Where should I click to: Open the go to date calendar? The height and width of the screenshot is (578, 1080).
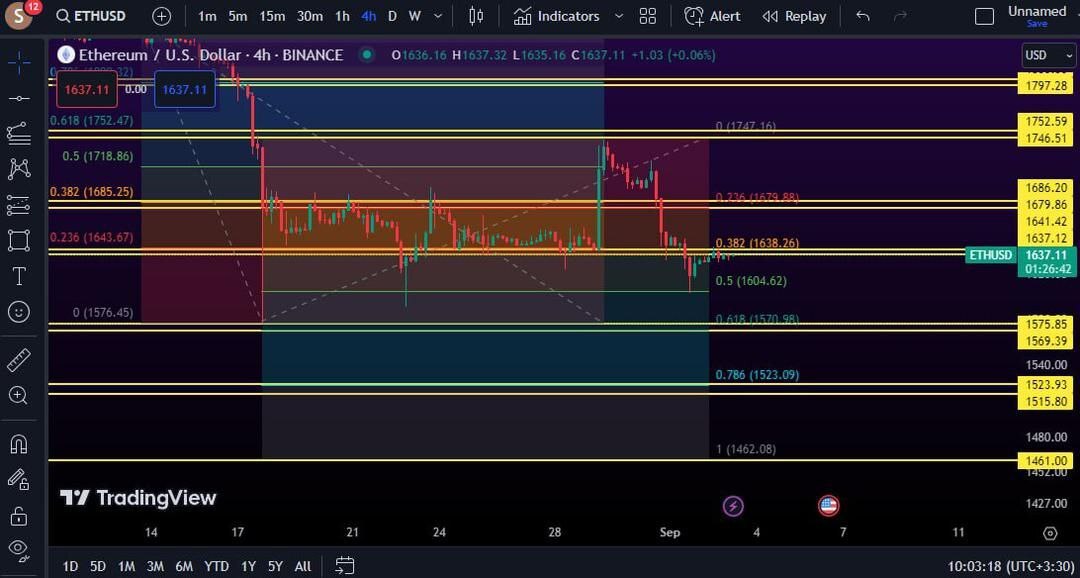pyautogui.click(x=345, y=566)
